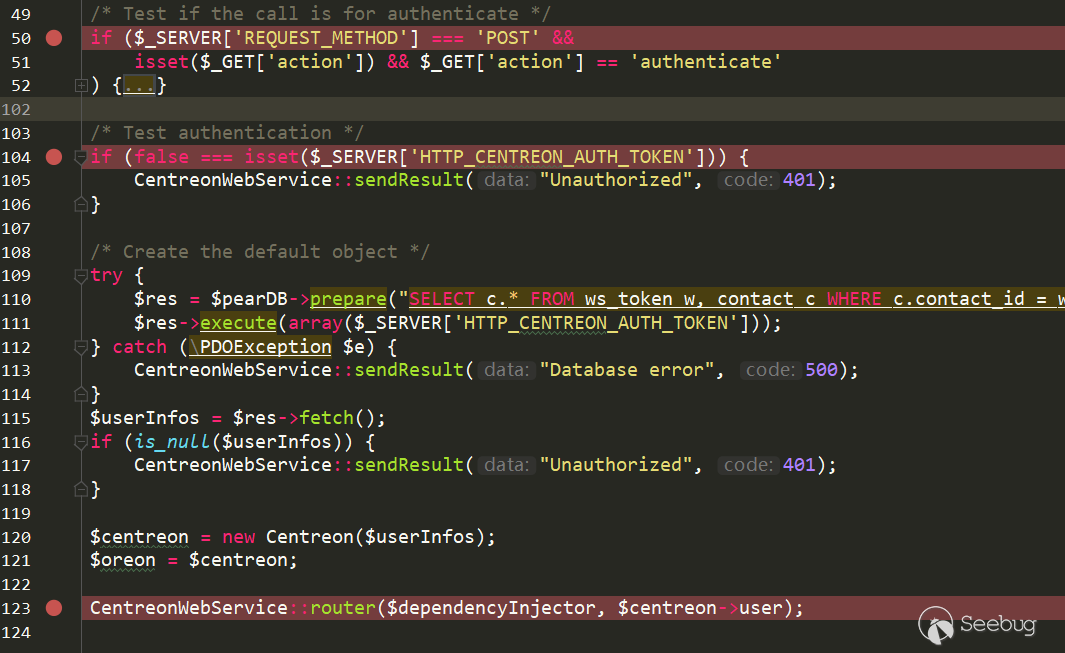Click the 'Test authentication' comment
Image resolution: width=1065 pixels, height=653 pixels.
227,133
